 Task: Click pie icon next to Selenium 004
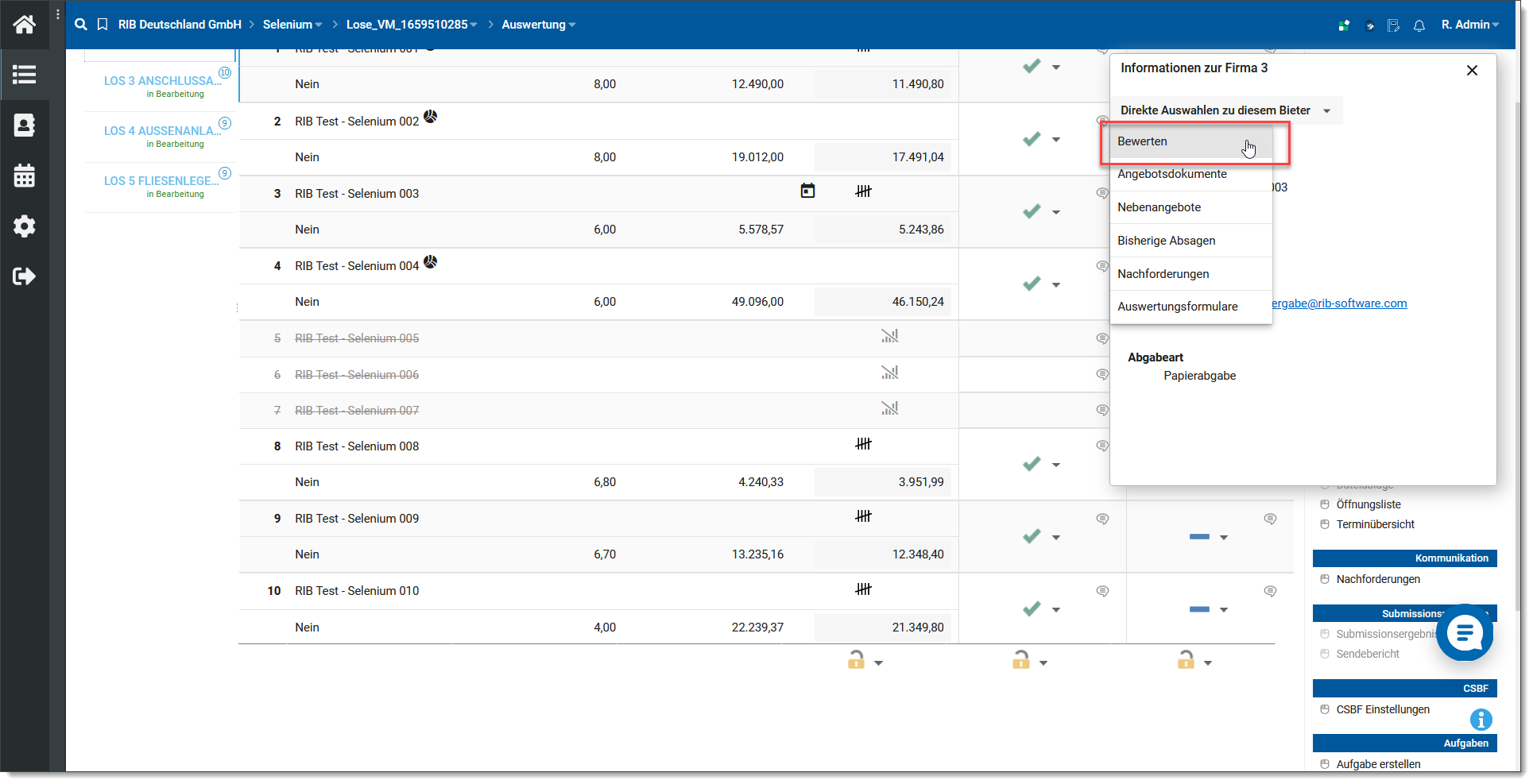tap(430, 261)
